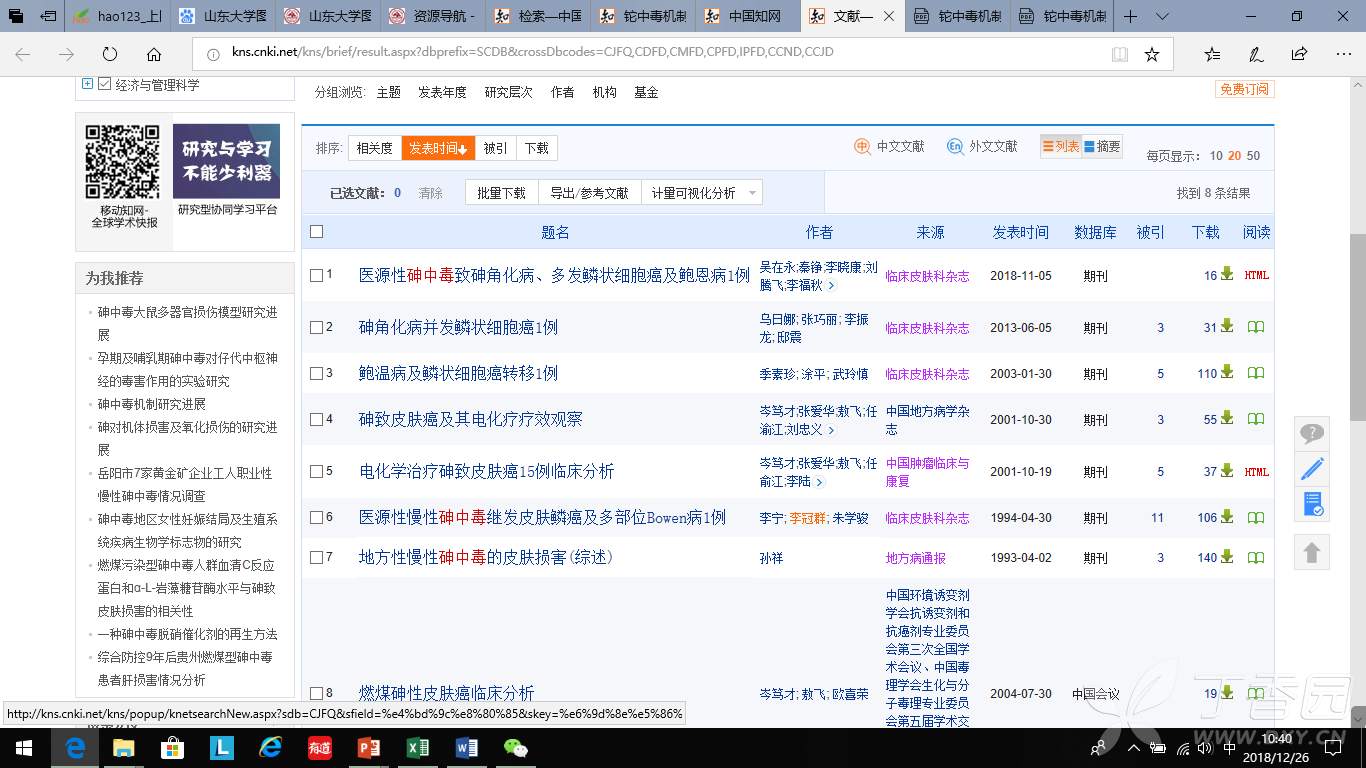Open source link 地方病通报
Screen dimensions: 1366x768
[915, 558]
